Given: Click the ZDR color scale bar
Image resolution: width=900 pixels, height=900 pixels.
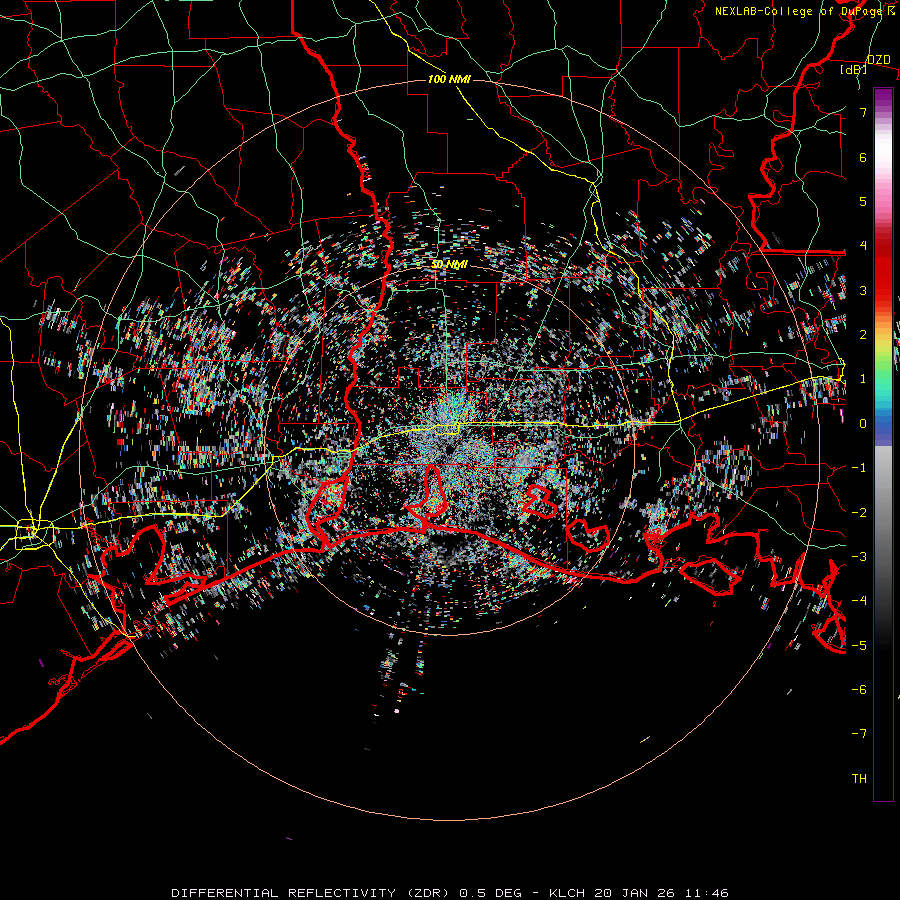Looking at the screenshot, I should click(883, 444).
